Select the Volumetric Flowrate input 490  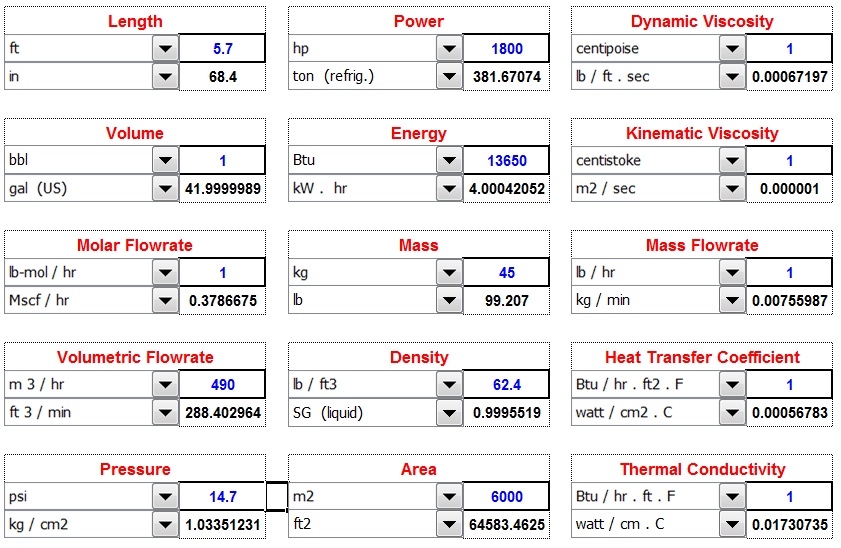click(222, 385)
